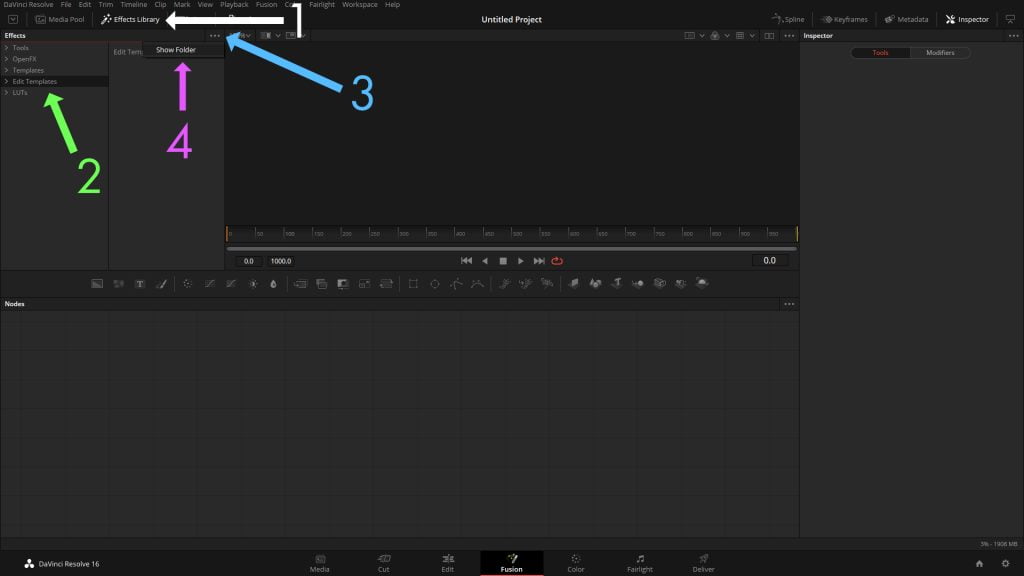Add a Shape 3D node
The width and height of the screenshot is (1024, 576).
[x=595, y=283]
